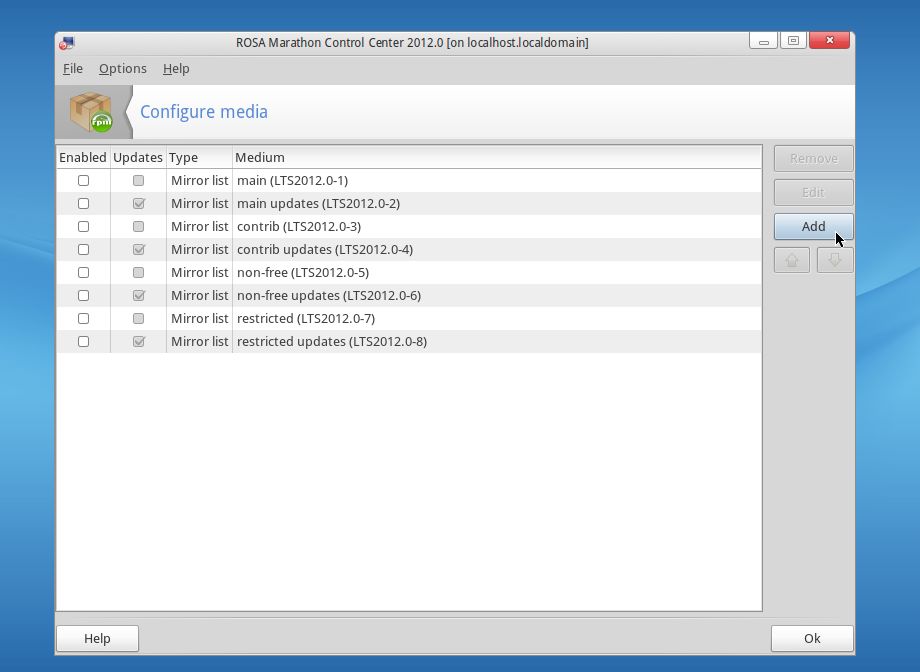Toggle Updates checkbox for restricted (LTS2012.0-7)
This screenshot has height=672, width=920.
point(138,319)
